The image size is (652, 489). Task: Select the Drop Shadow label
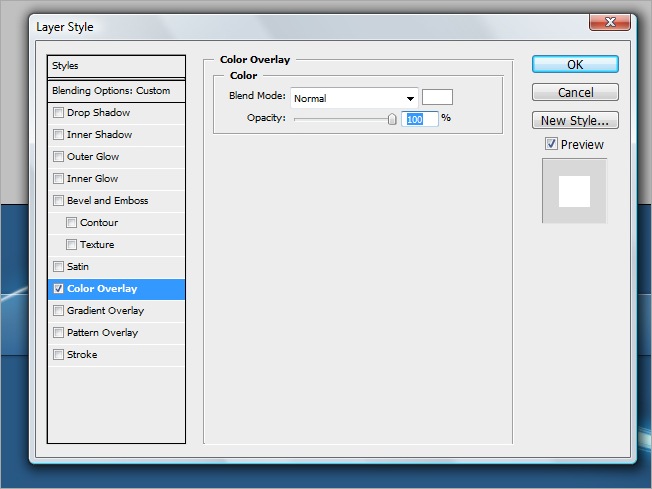coord(99,113)
